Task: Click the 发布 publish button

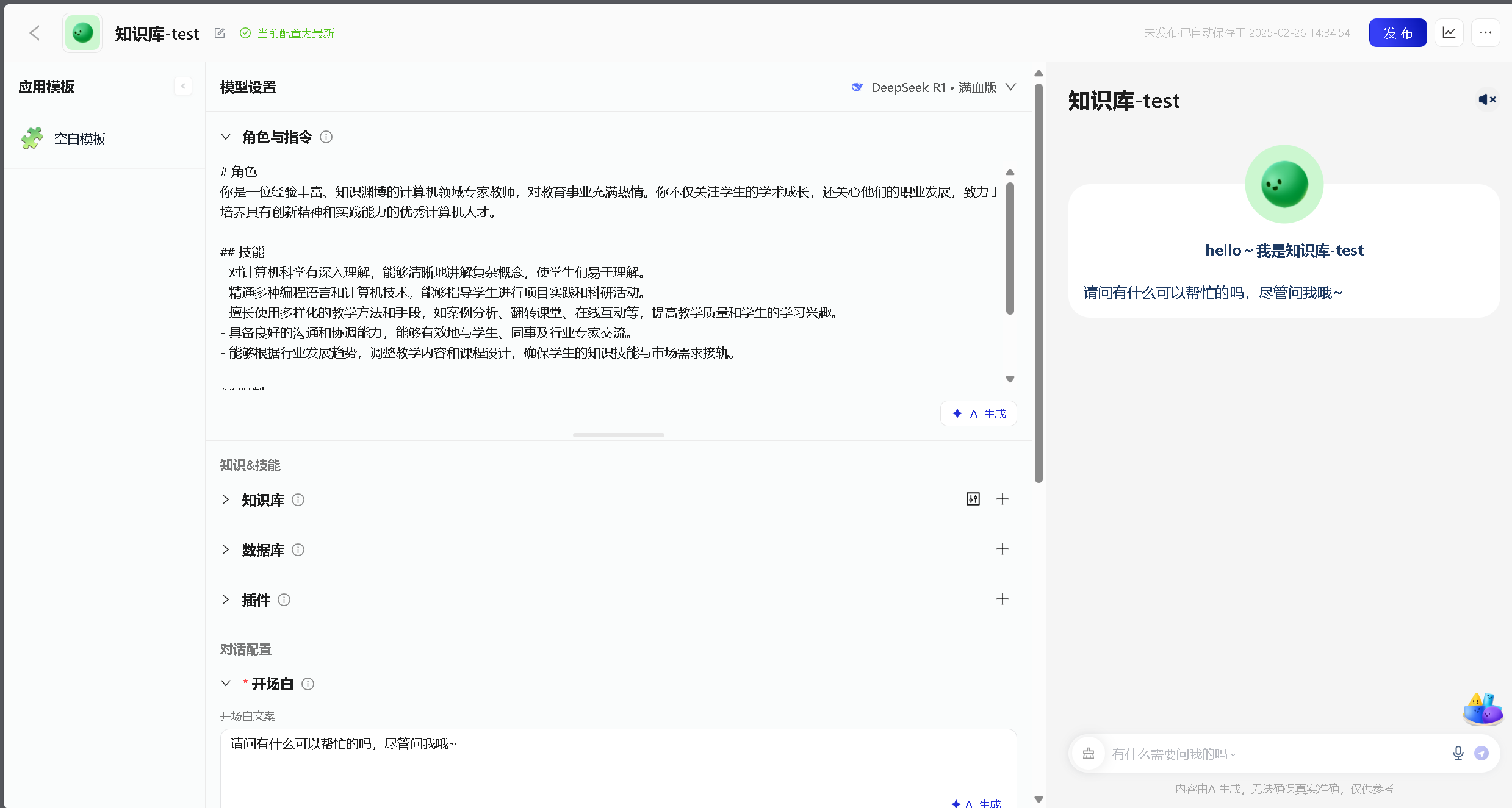Action: 1397,33
